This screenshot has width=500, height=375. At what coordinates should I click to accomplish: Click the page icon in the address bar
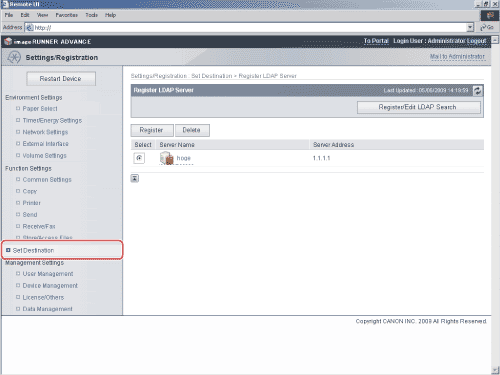coord(30,28)
